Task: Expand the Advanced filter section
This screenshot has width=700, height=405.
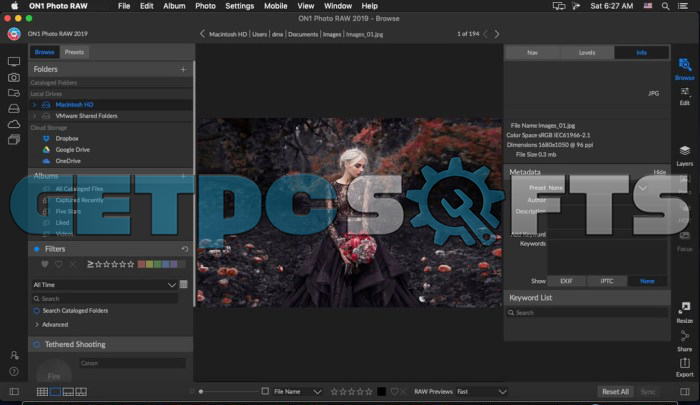Action: [x=37, y=325]
